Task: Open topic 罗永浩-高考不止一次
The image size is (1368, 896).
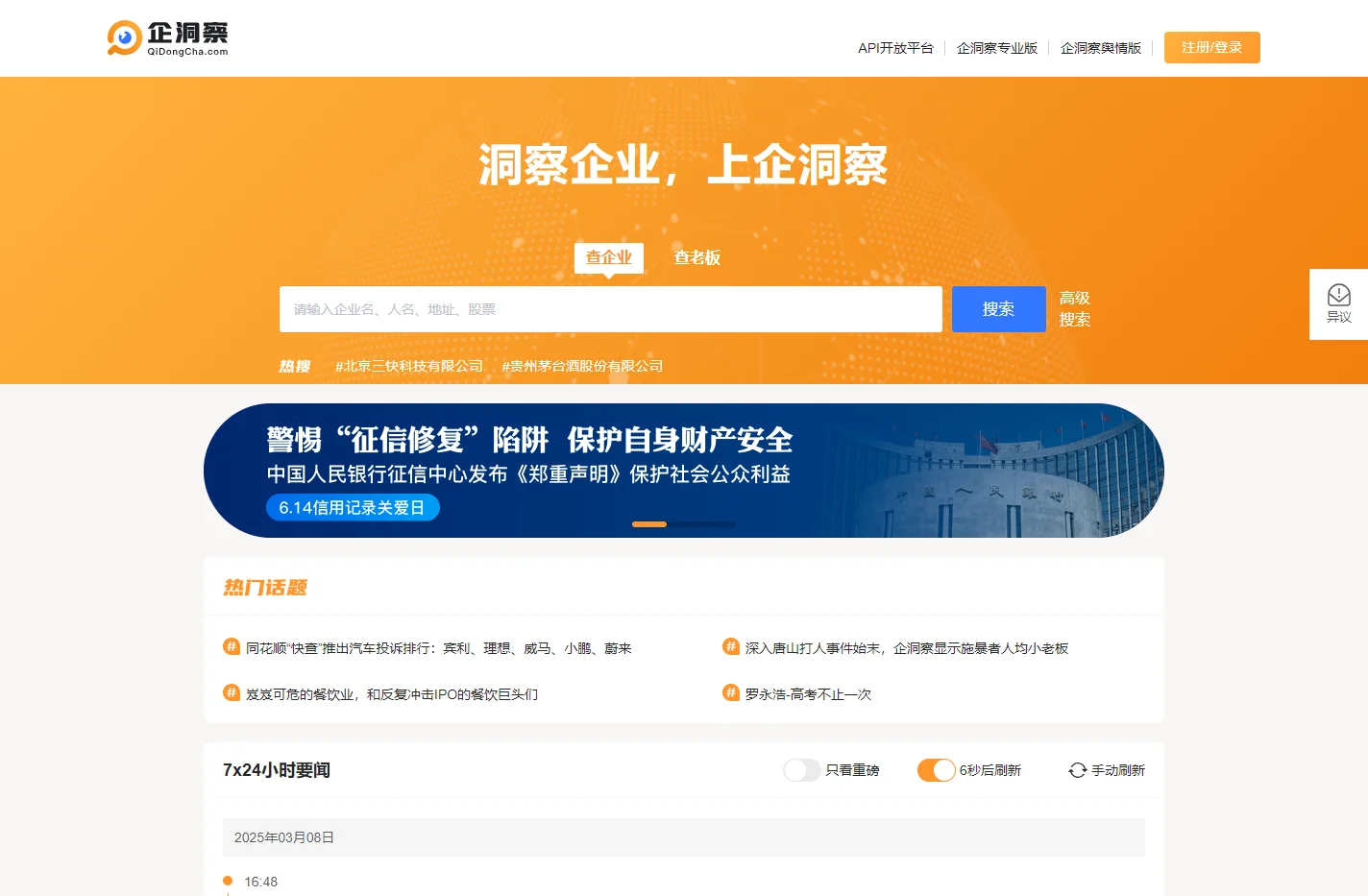Action: 808,694
